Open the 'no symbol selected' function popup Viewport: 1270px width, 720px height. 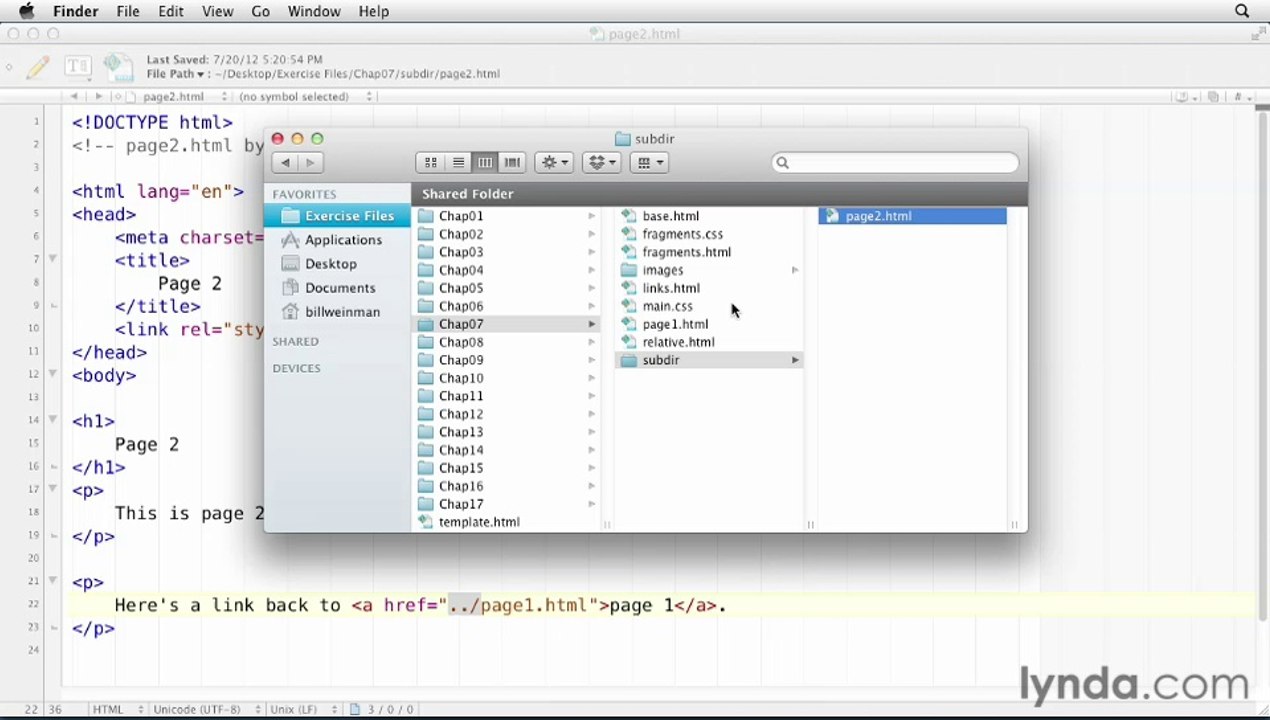pyautogui.click(x=305, y=97)
